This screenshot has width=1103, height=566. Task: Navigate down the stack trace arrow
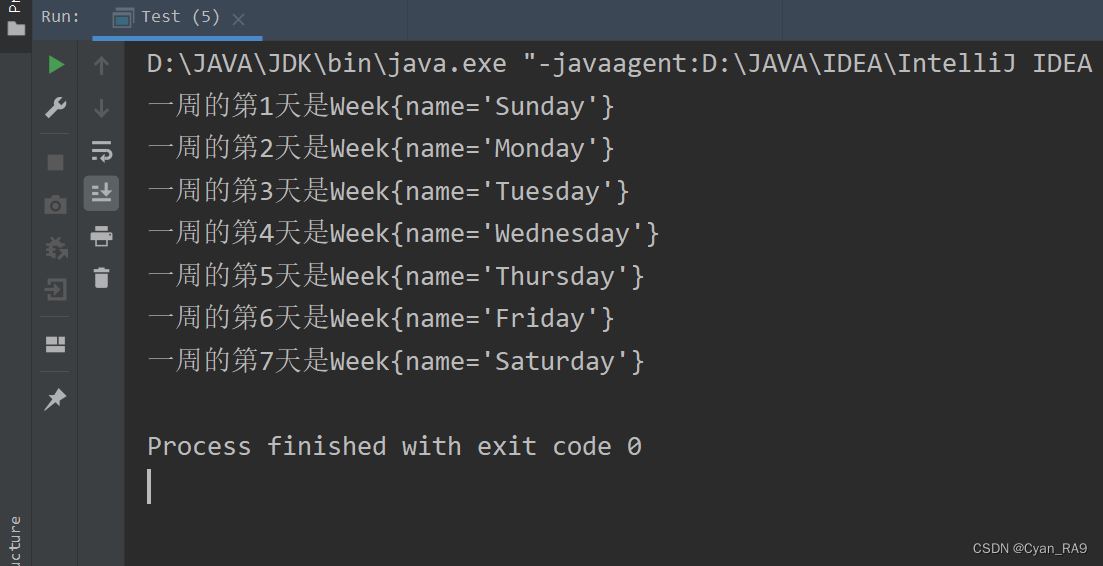[101, 108]
